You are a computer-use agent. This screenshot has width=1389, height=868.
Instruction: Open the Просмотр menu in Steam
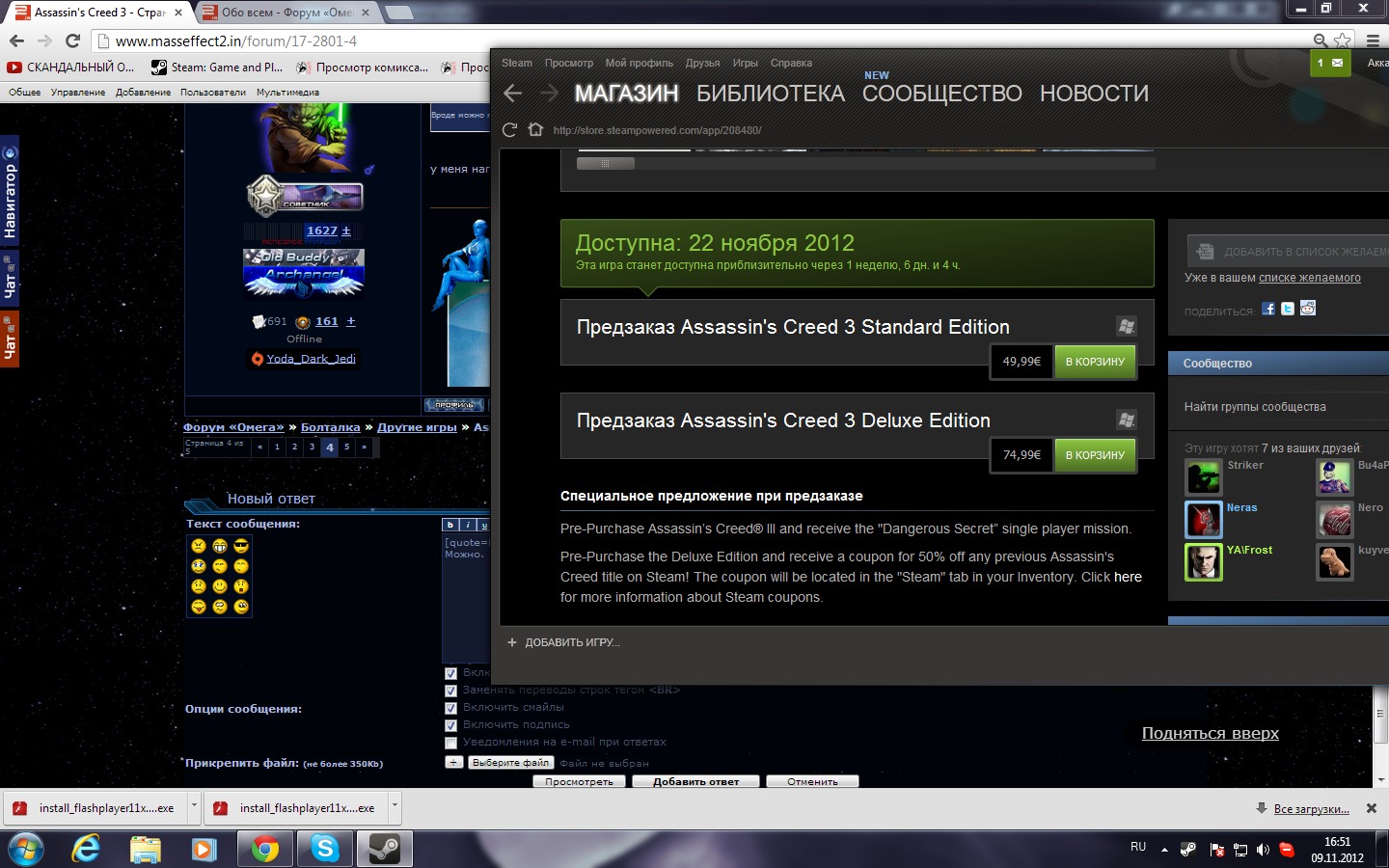568,63
